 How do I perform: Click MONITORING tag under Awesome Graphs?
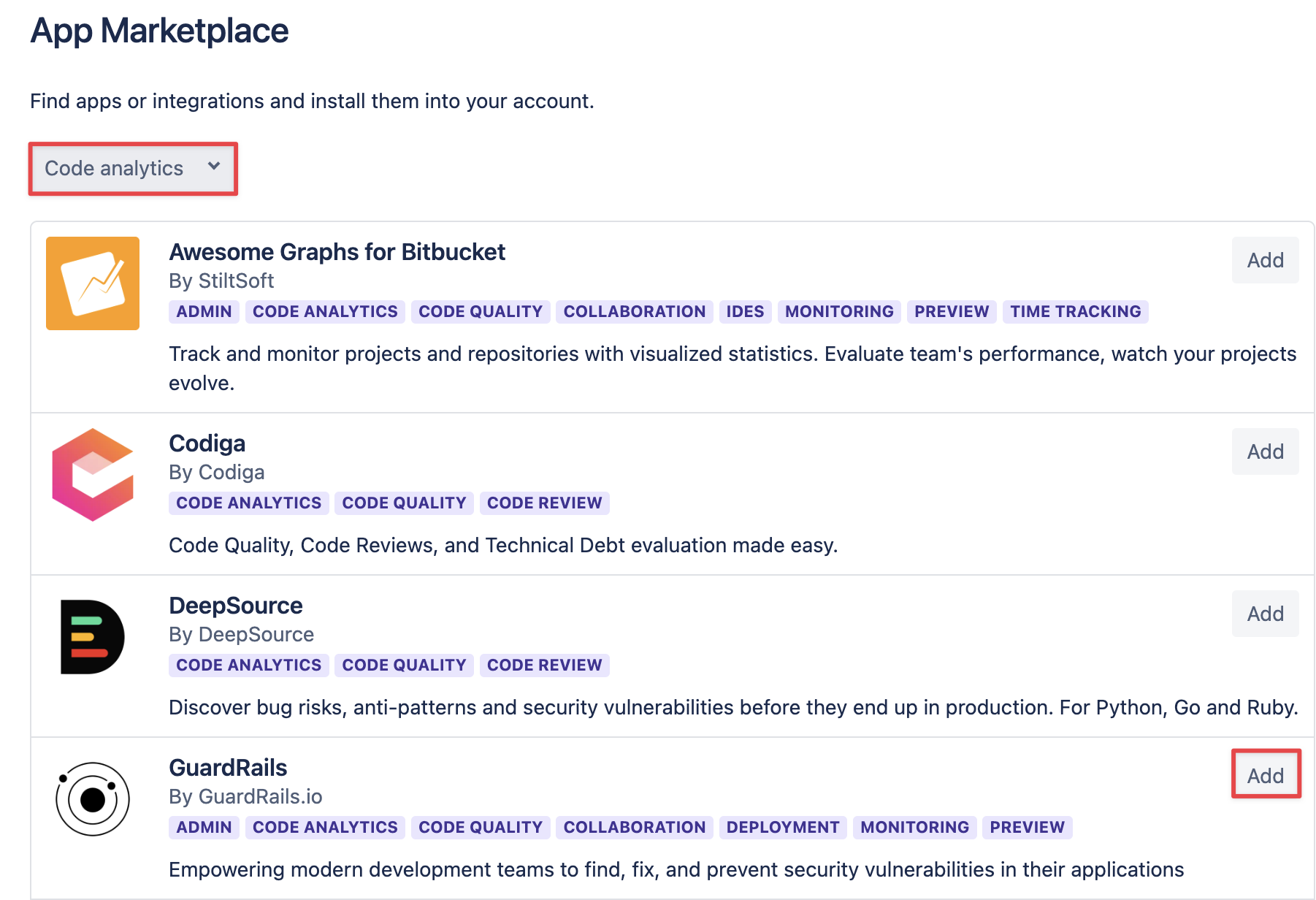(x=839, y=312)
